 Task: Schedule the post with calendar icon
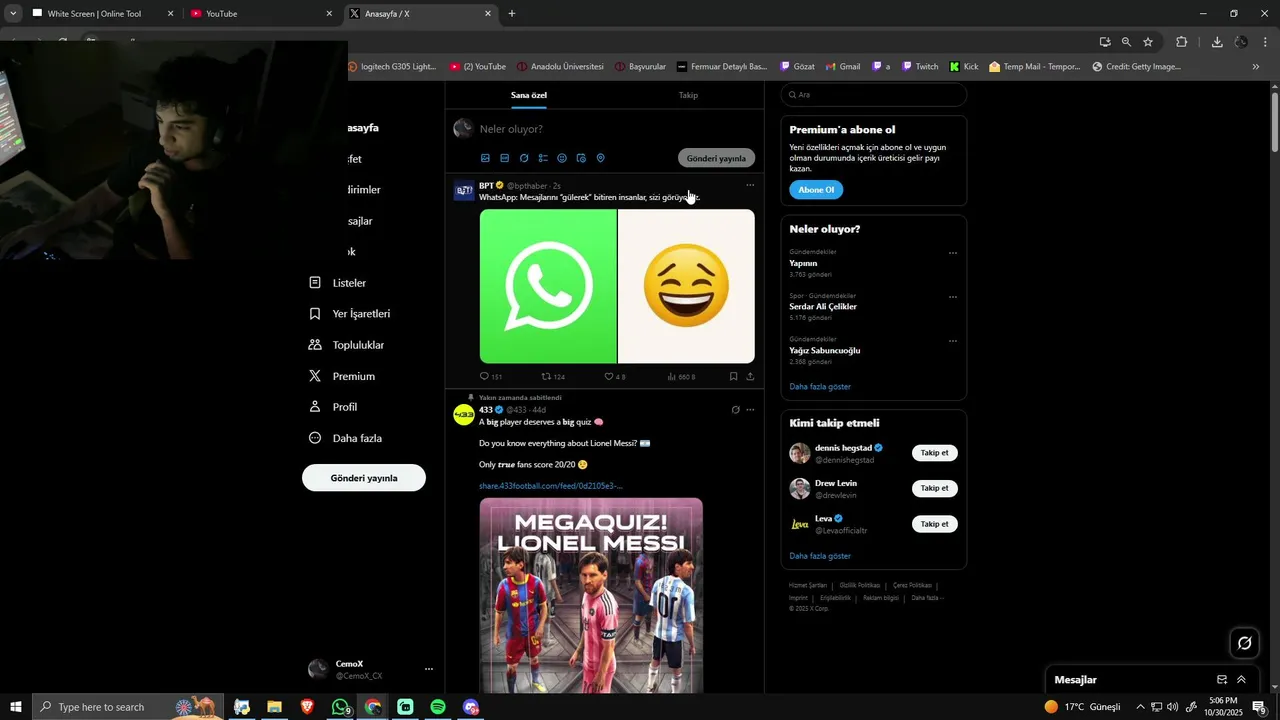click(581, 158)
